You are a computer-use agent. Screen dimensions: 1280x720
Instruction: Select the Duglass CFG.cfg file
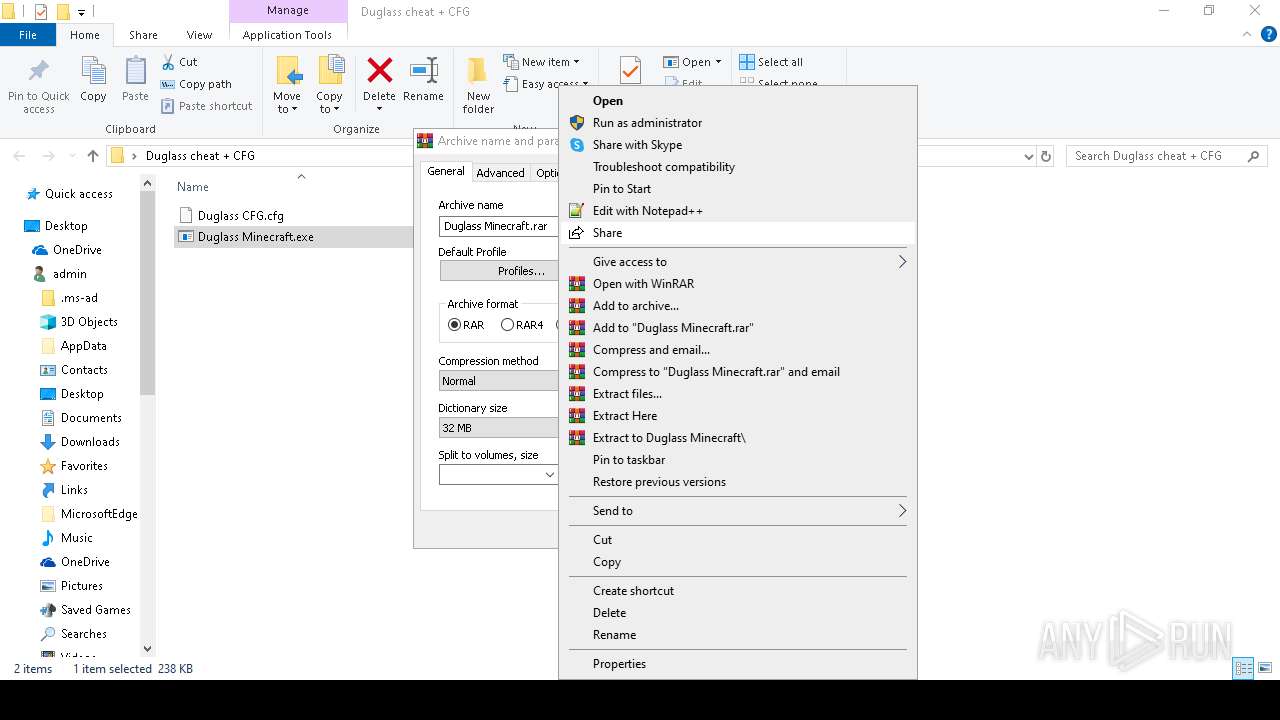pyautogui.click(x=241, y=215)
